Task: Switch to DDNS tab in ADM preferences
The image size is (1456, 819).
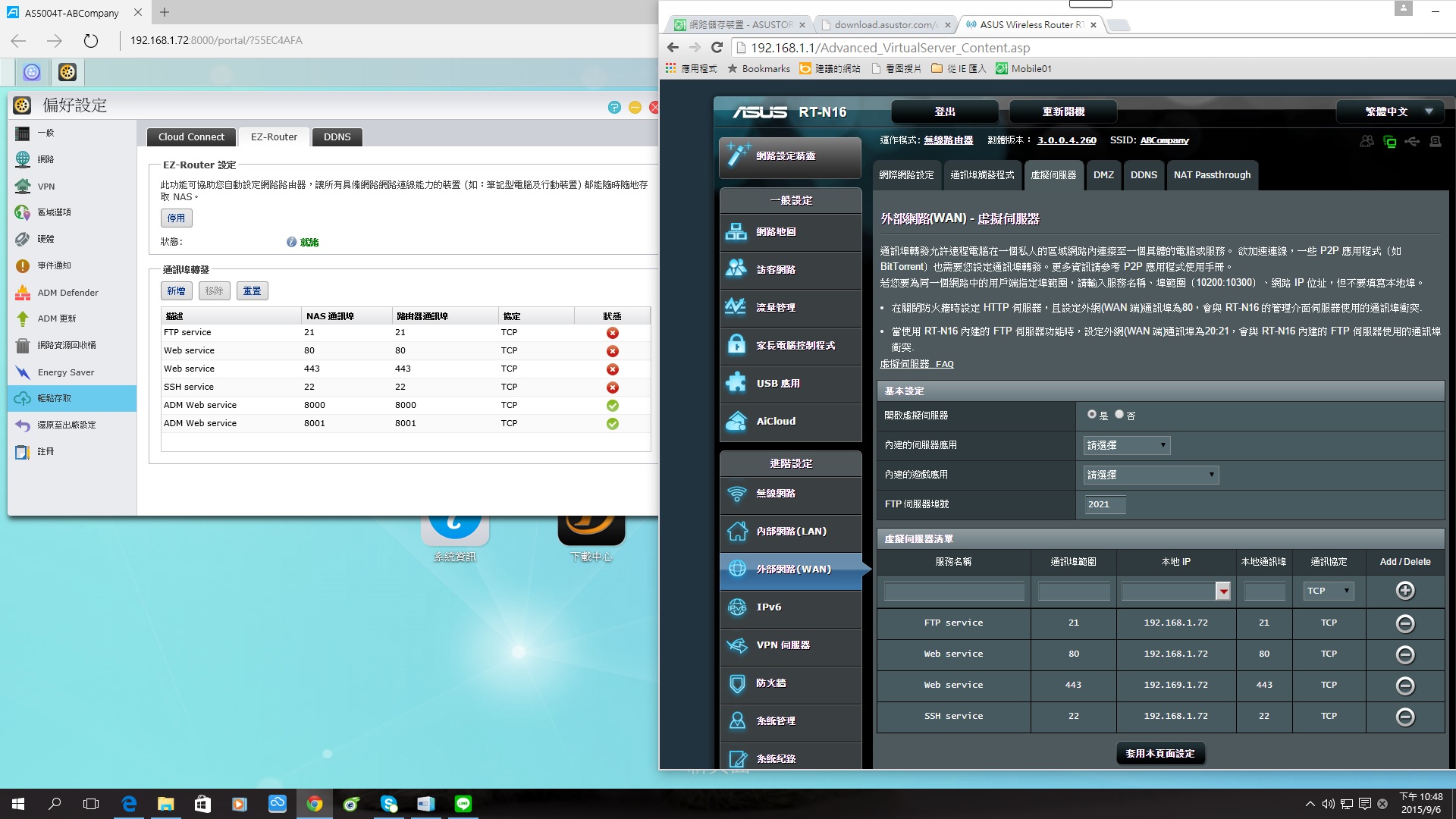Action: click(337, 137)
